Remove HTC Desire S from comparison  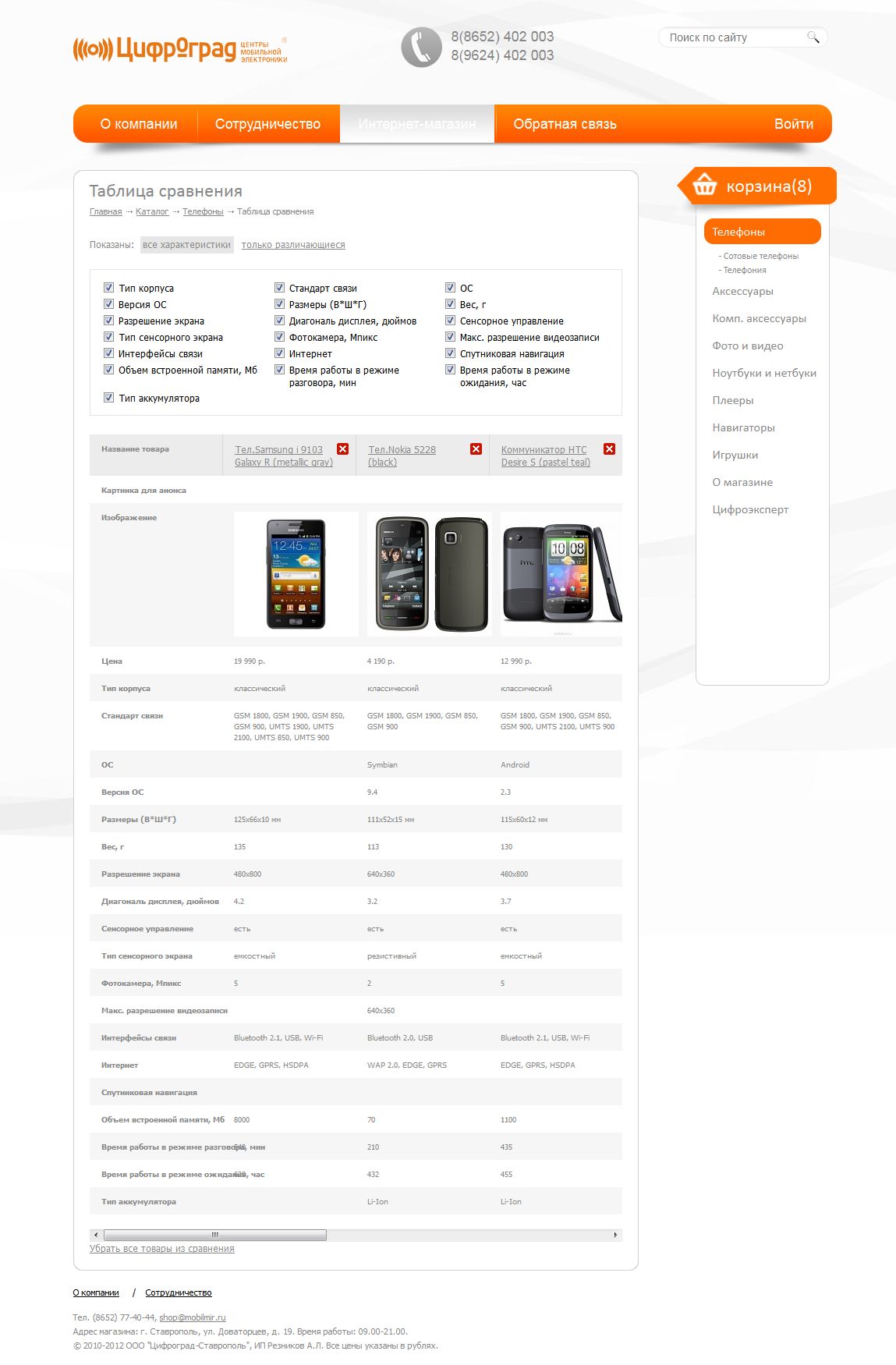point(609,448)
